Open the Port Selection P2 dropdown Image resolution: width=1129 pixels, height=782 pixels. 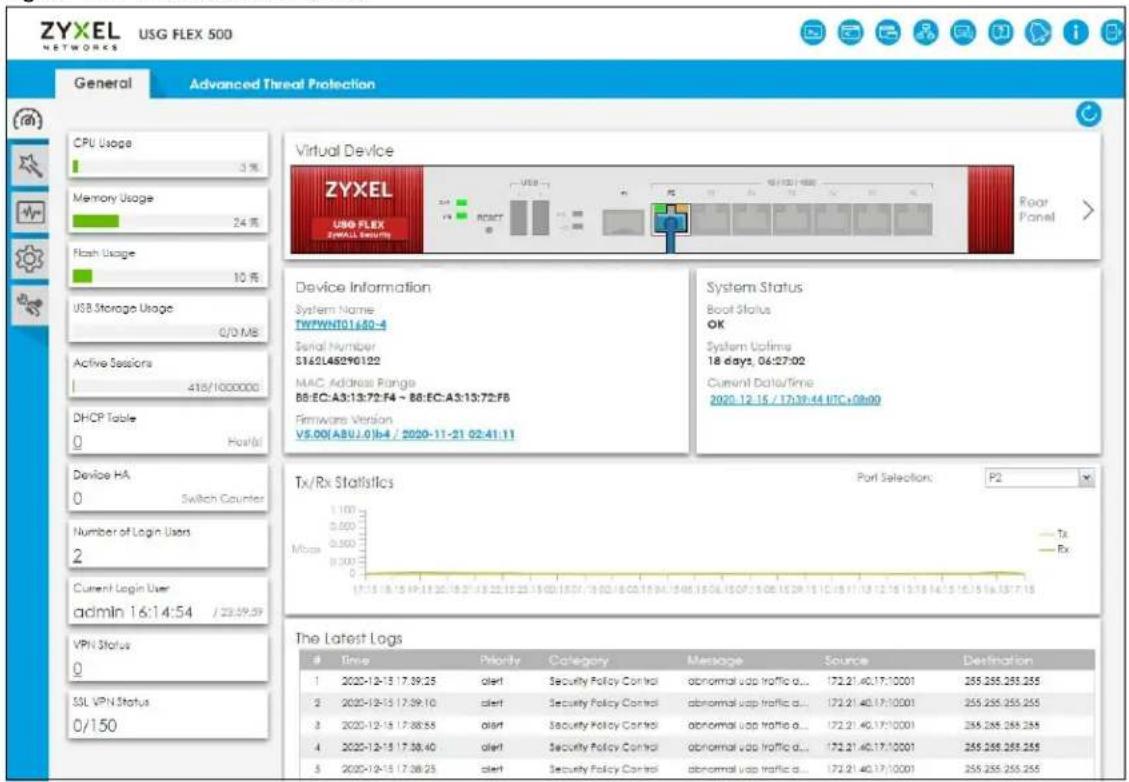pos(1040,478)
